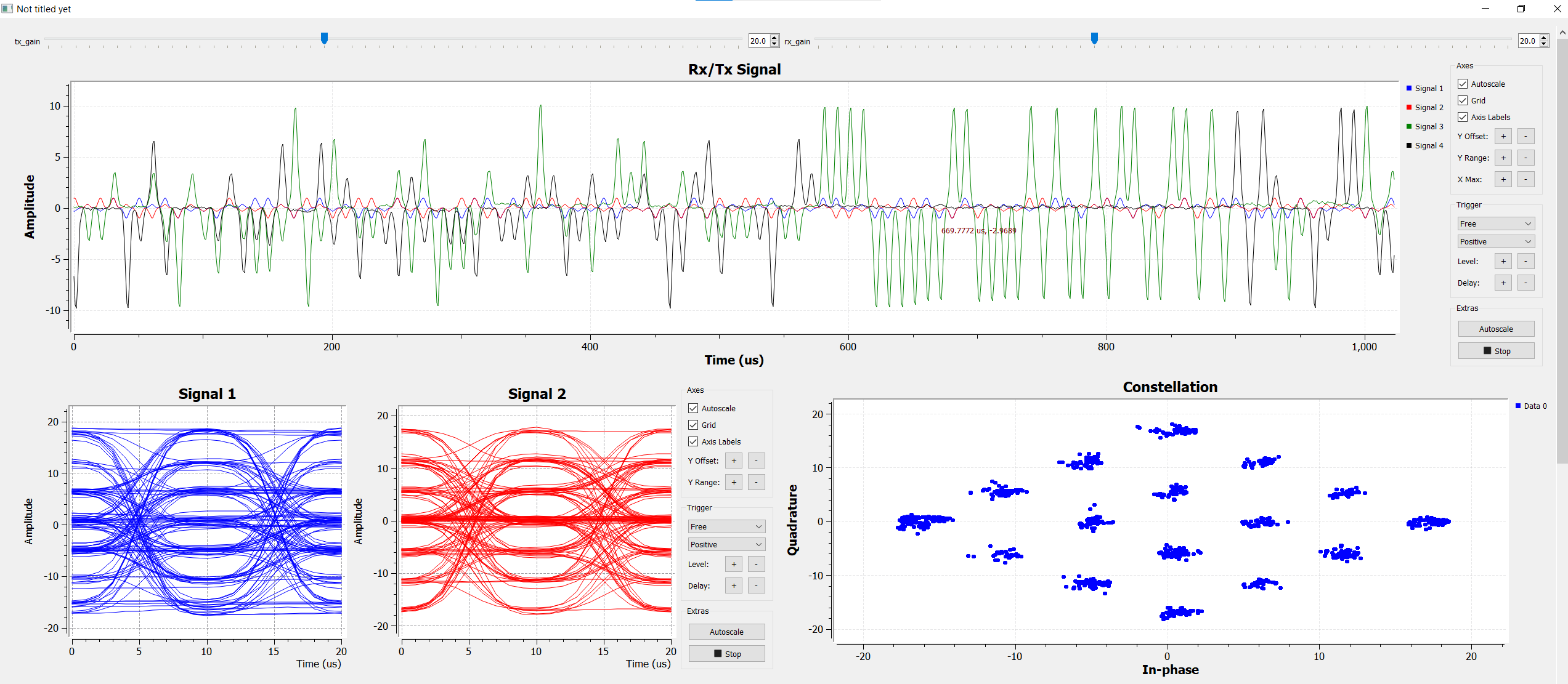1568x684 pixels.
Task: Click tx_gain value field showing 20.0
Action: 759,41
